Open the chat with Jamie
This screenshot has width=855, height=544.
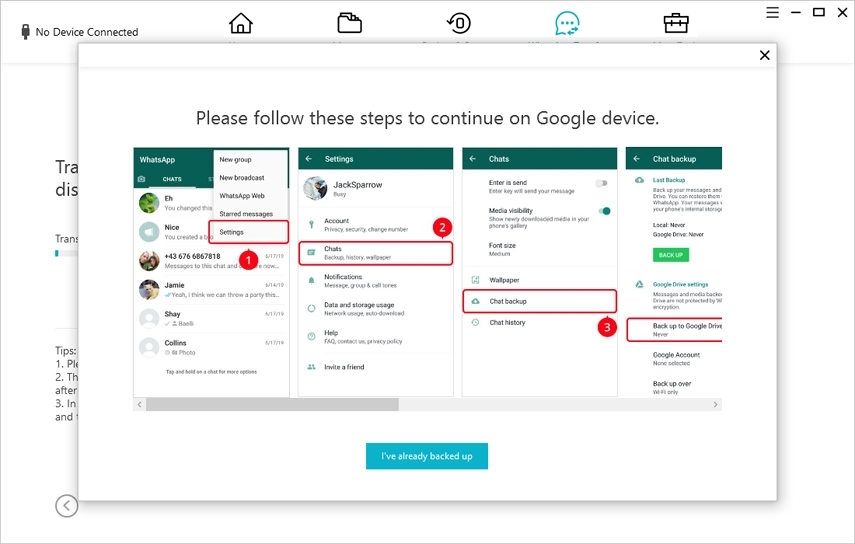point(211,290)
